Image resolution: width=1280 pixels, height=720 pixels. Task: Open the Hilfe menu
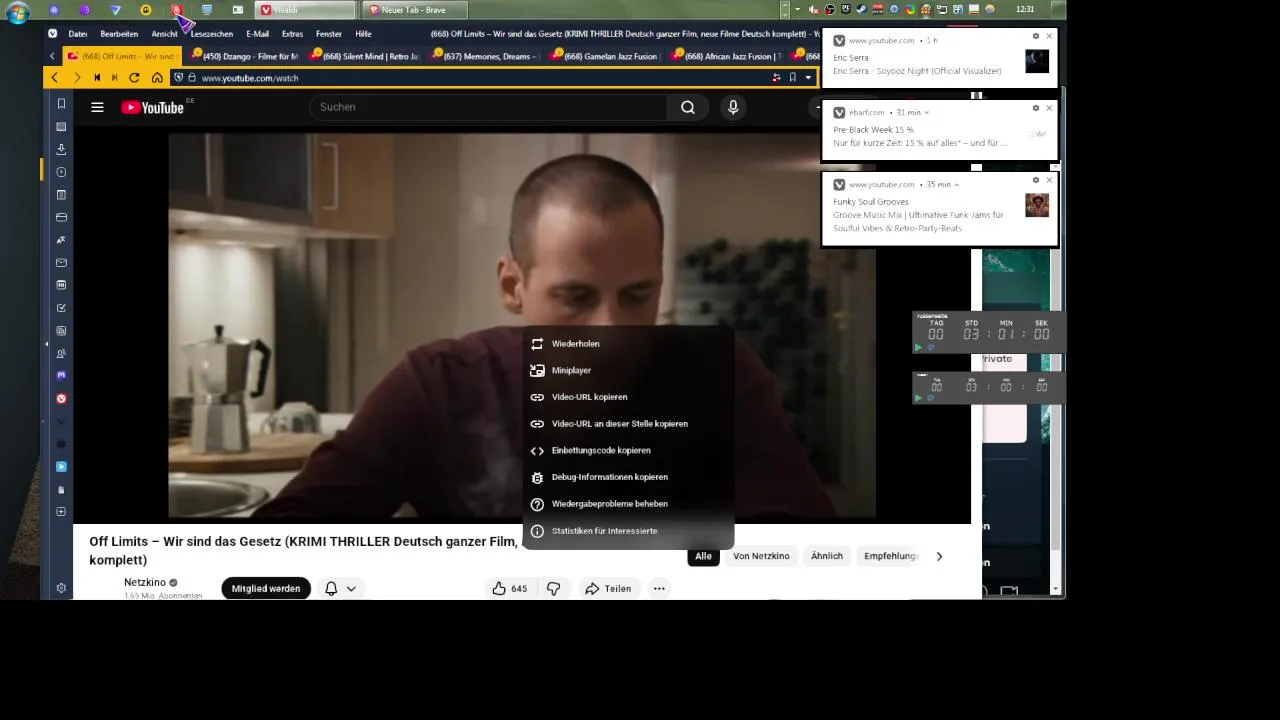pos(363,33)
